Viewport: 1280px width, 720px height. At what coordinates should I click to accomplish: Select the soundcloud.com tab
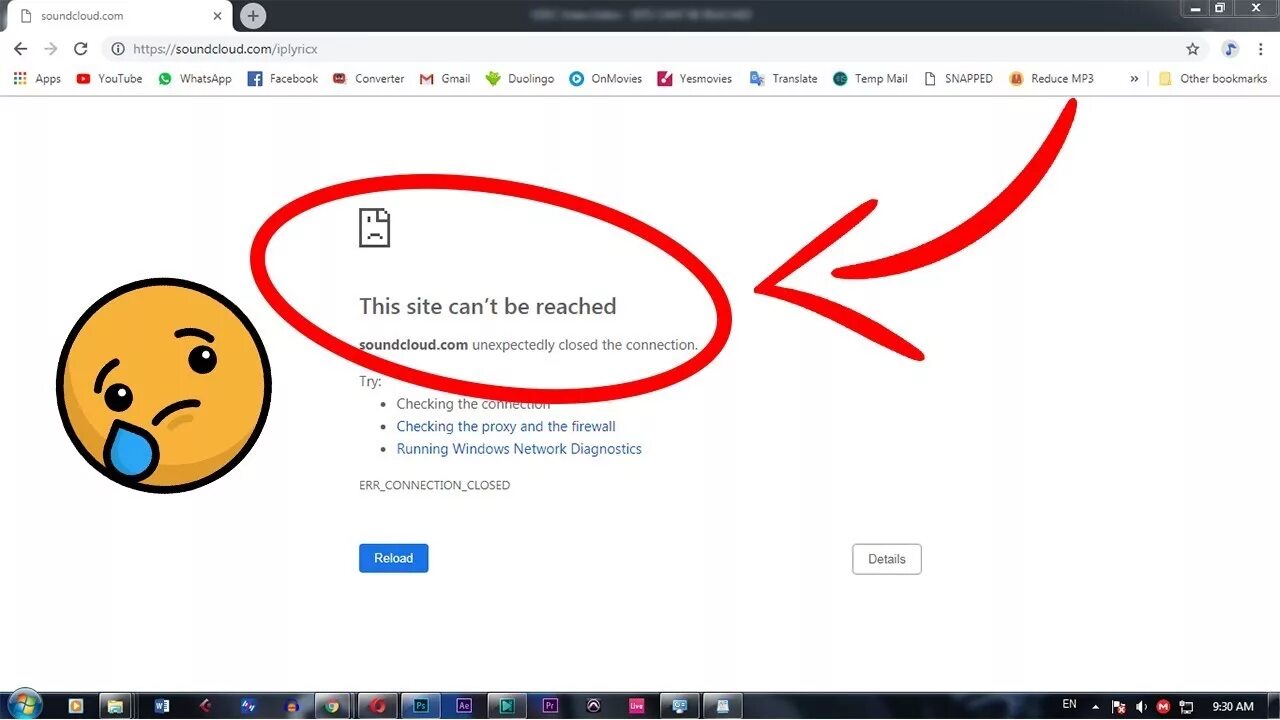pyautogui.click(x=118, y=16)
